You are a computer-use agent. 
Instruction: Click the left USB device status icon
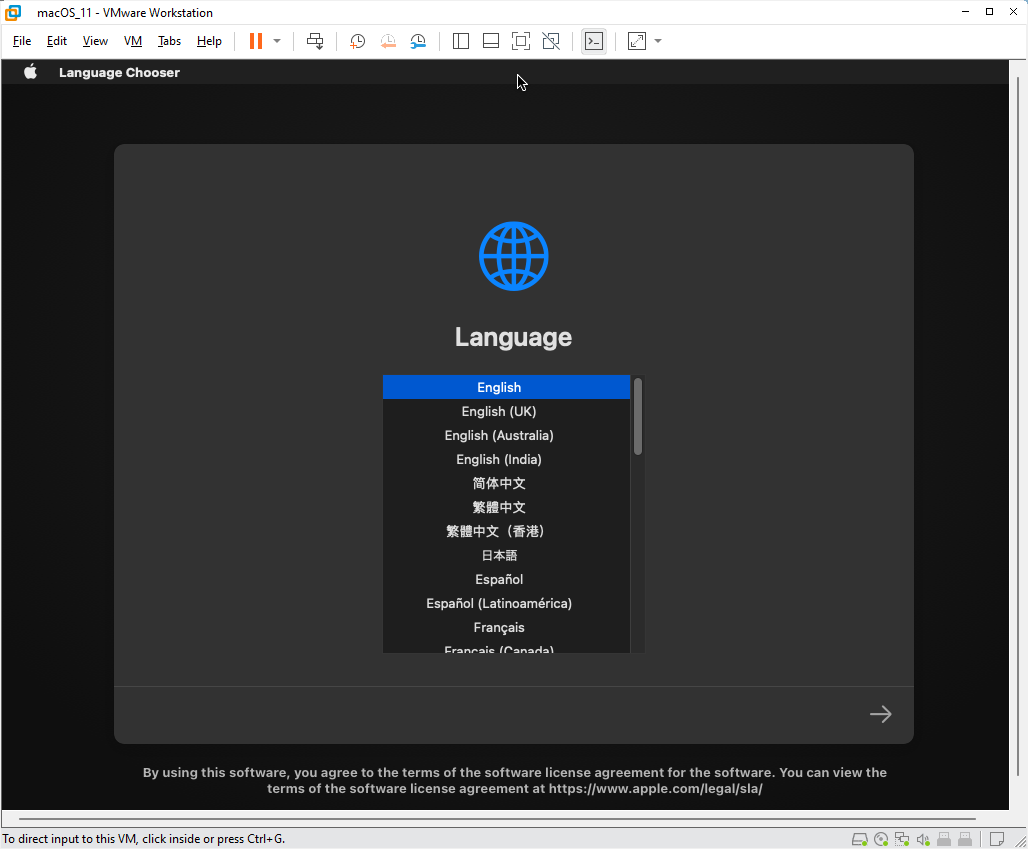pos(944,839)
